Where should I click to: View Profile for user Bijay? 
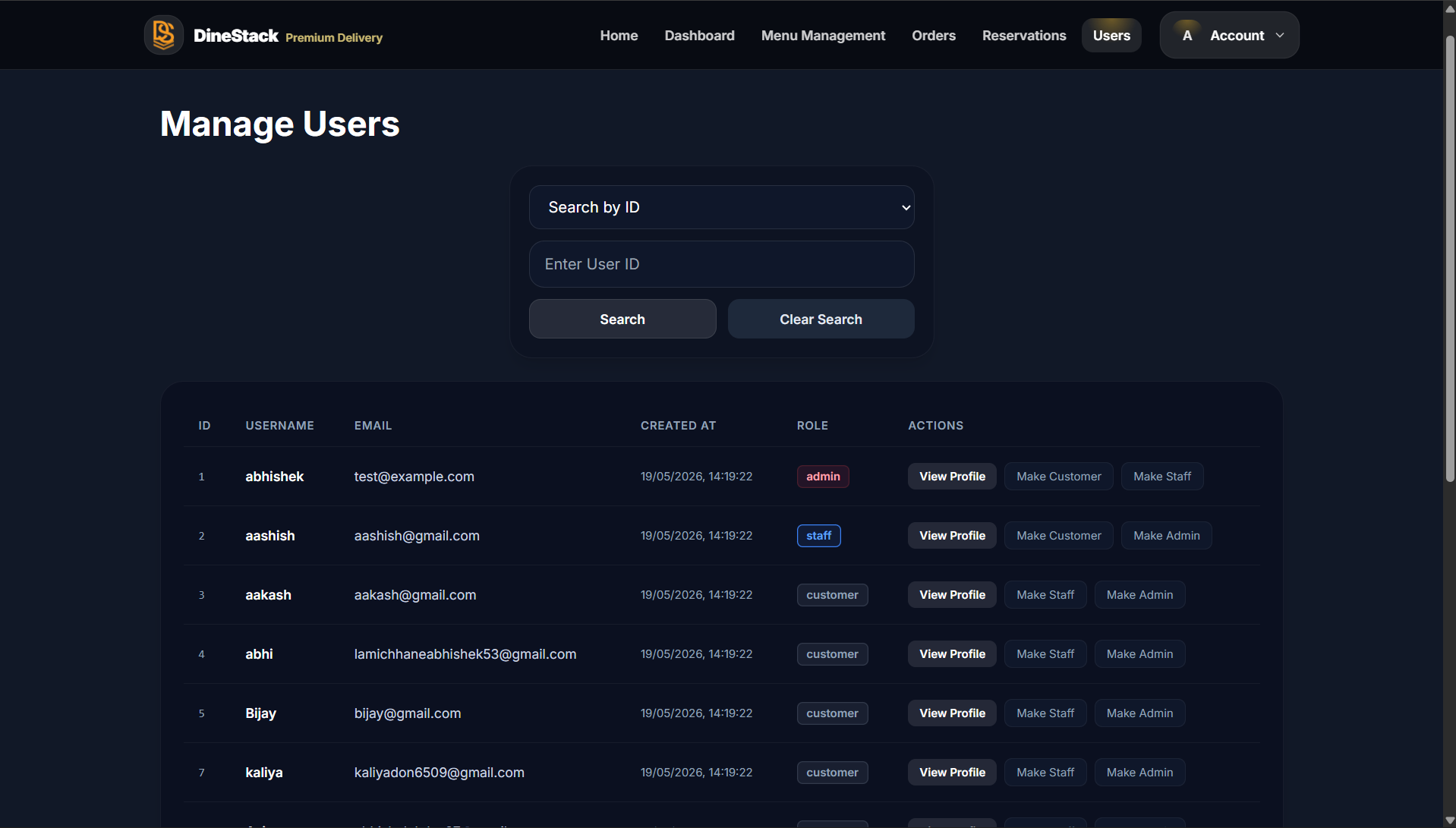click(x=952, y=713)
